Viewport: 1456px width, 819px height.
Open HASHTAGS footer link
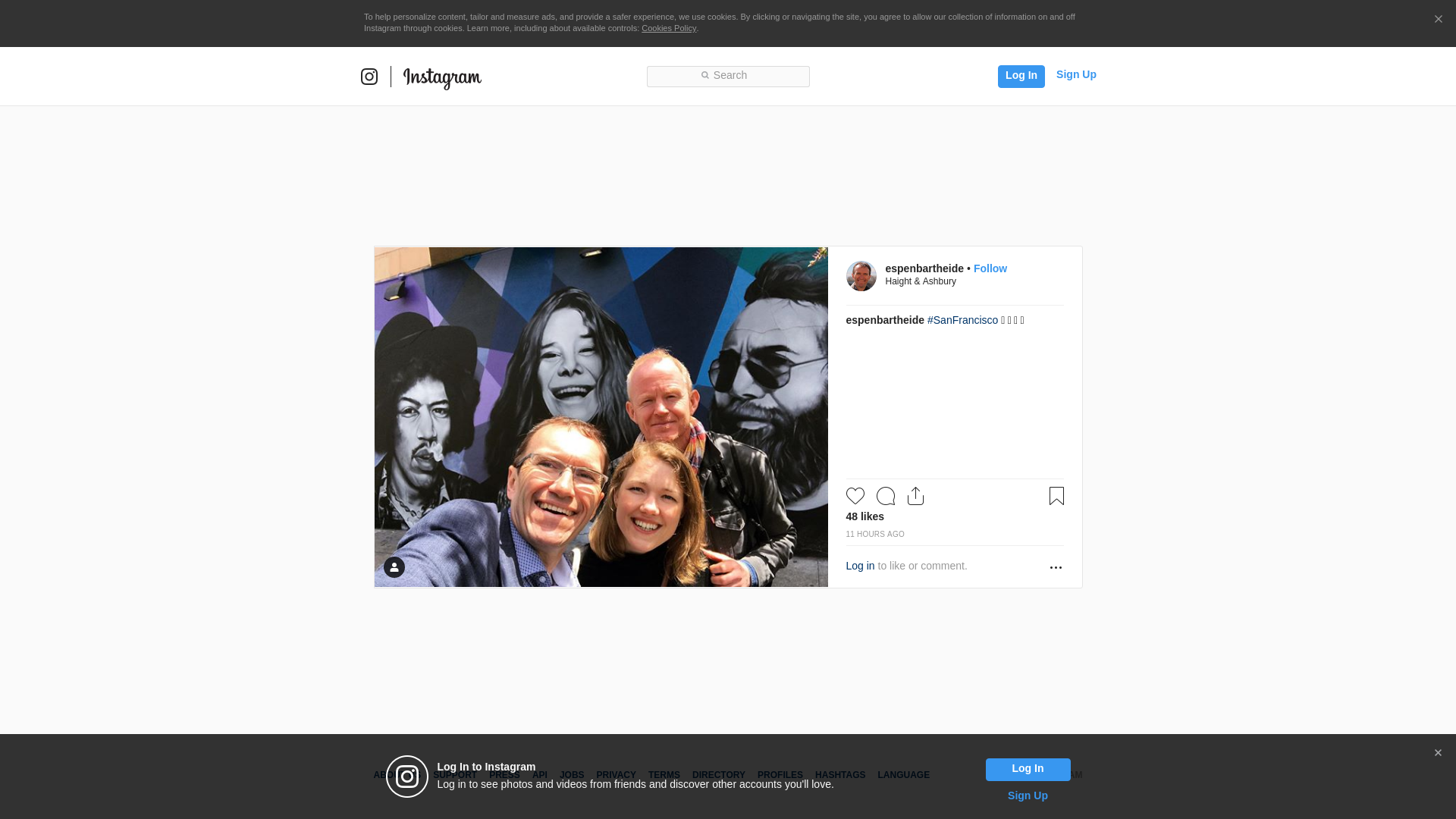point(840,775)
